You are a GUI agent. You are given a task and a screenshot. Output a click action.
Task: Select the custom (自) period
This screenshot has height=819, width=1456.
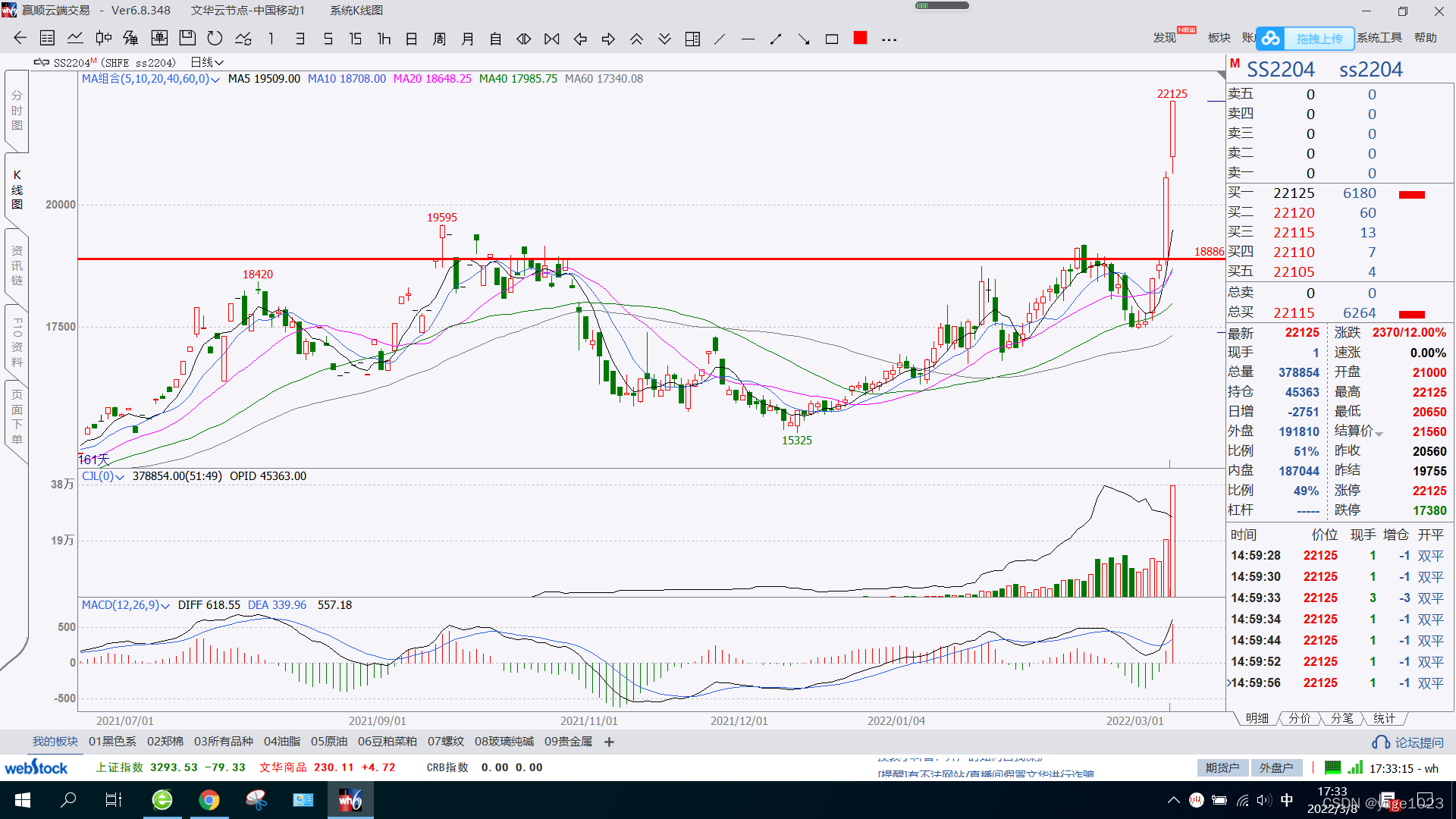click(x=496, y=39)
